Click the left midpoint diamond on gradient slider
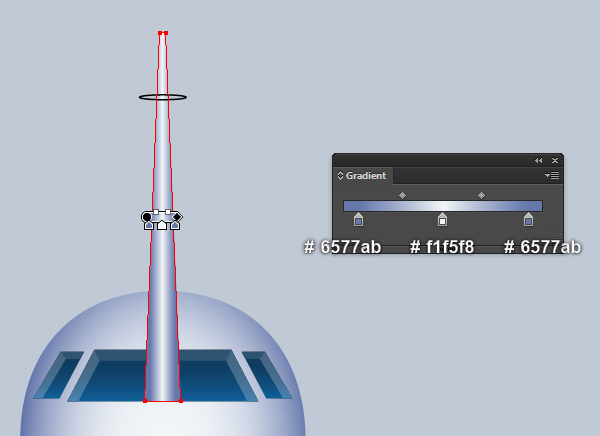The height and width of the screenshot is (436, 600). pos(402,196)
